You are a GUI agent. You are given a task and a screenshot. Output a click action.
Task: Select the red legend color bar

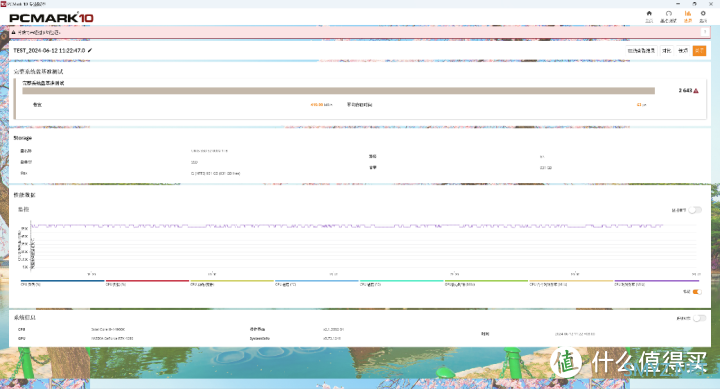click(147, 280)
